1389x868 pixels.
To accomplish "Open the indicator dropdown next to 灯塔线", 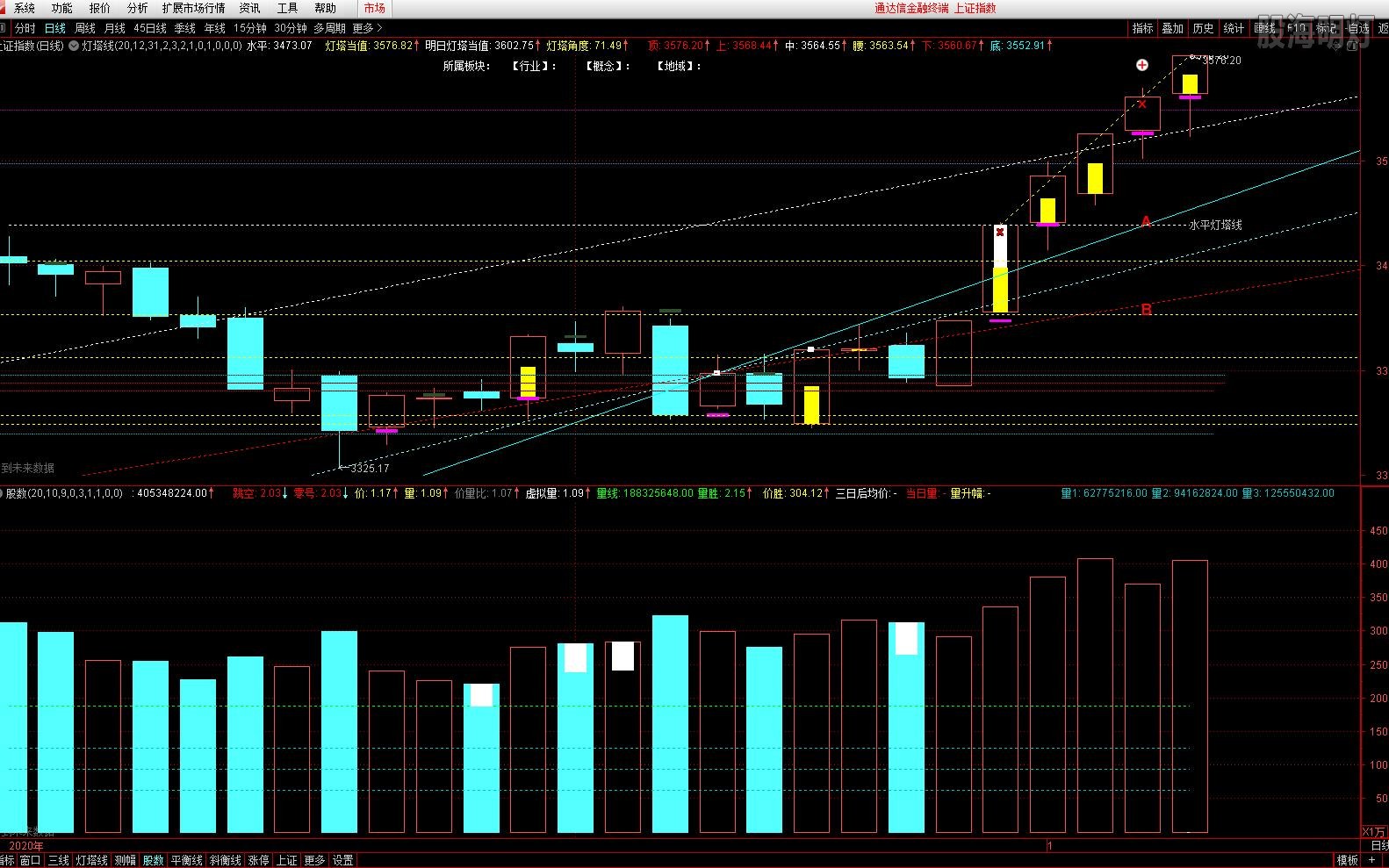I will (74, 46).
